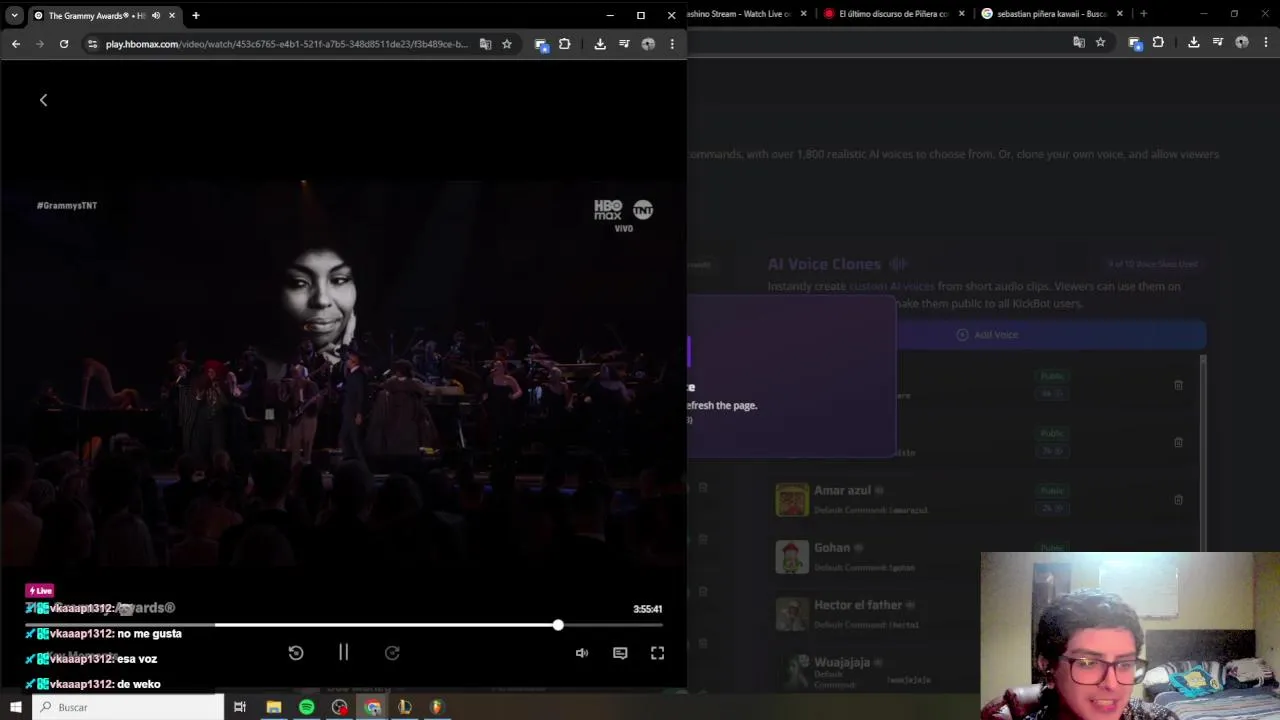Image resolution: width=1280 pixels, height=720 pixels.
Task: Delete the second voice clone entry
Action: tap(1178, 442)
